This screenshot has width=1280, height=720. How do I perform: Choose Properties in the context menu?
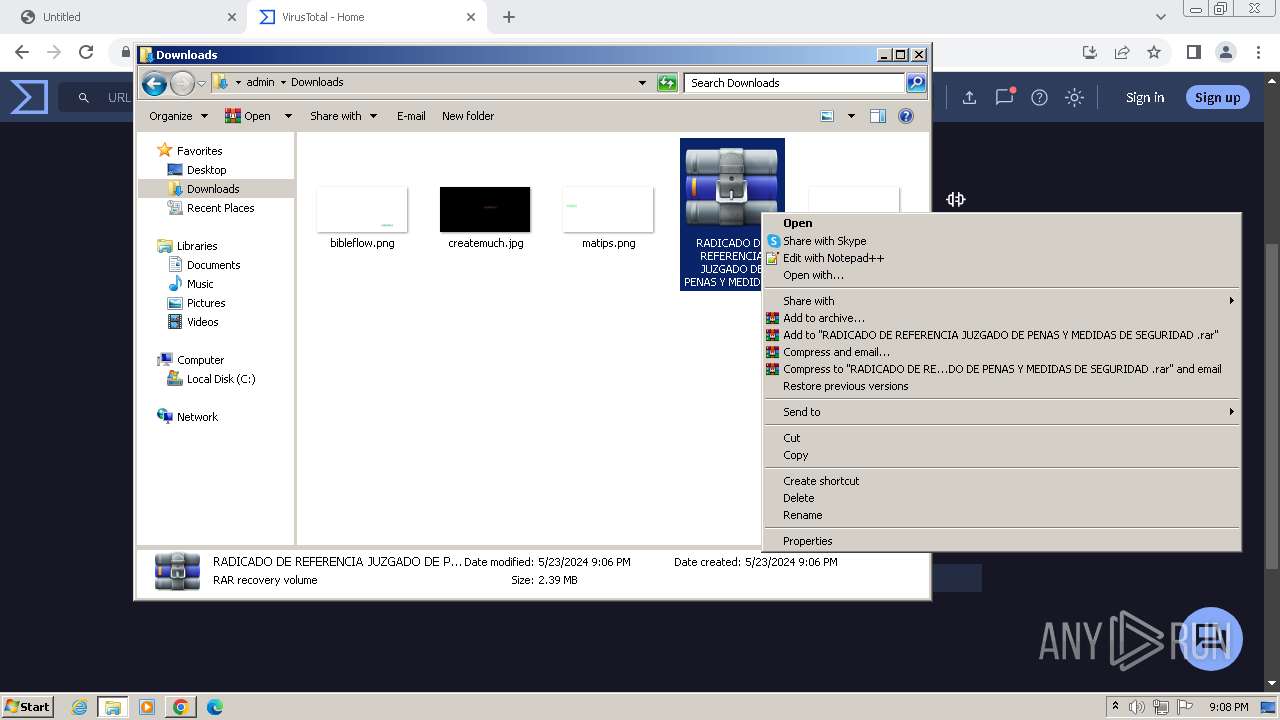[1002, 541]
